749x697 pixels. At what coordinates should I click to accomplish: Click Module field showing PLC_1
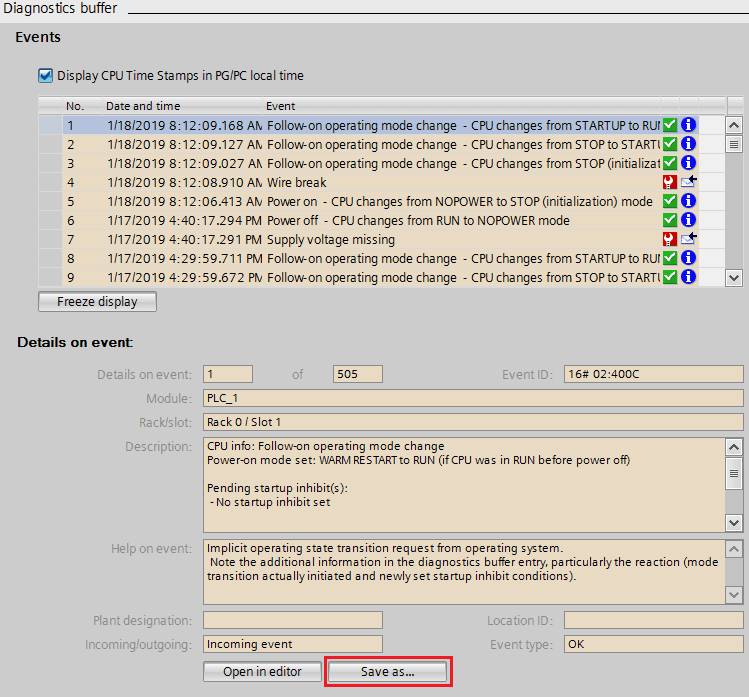click(x=473, y=398)
